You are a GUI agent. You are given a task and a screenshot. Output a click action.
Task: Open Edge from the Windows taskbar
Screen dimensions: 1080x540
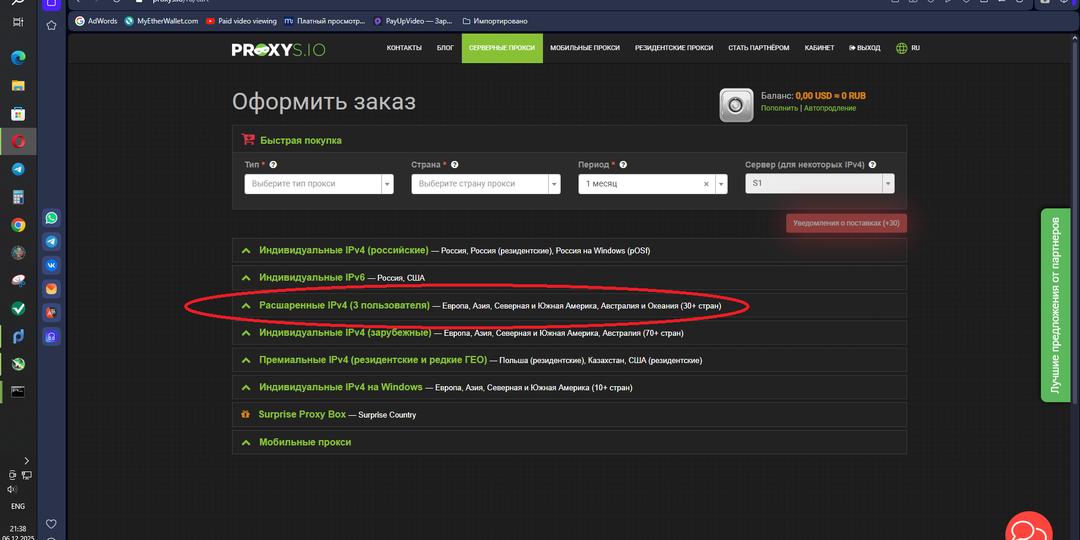(x=18, y=58)
